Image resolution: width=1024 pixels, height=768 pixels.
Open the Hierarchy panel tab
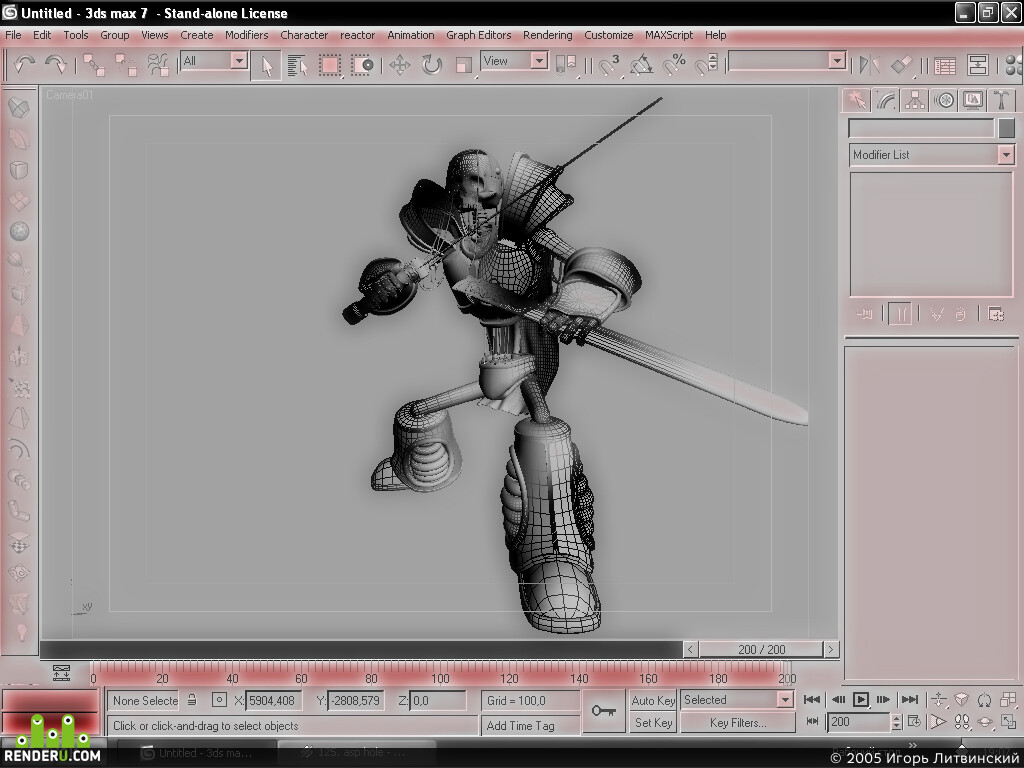pos(915,101)
